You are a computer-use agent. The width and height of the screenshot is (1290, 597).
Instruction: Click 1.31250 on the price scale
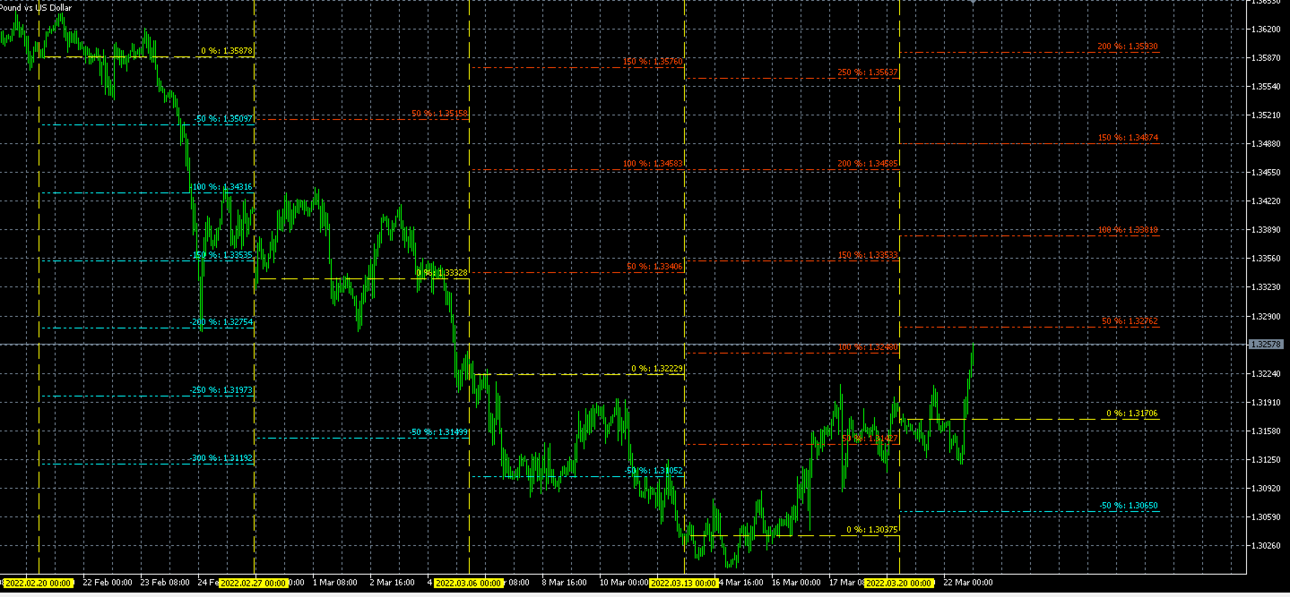(1266, 459)
